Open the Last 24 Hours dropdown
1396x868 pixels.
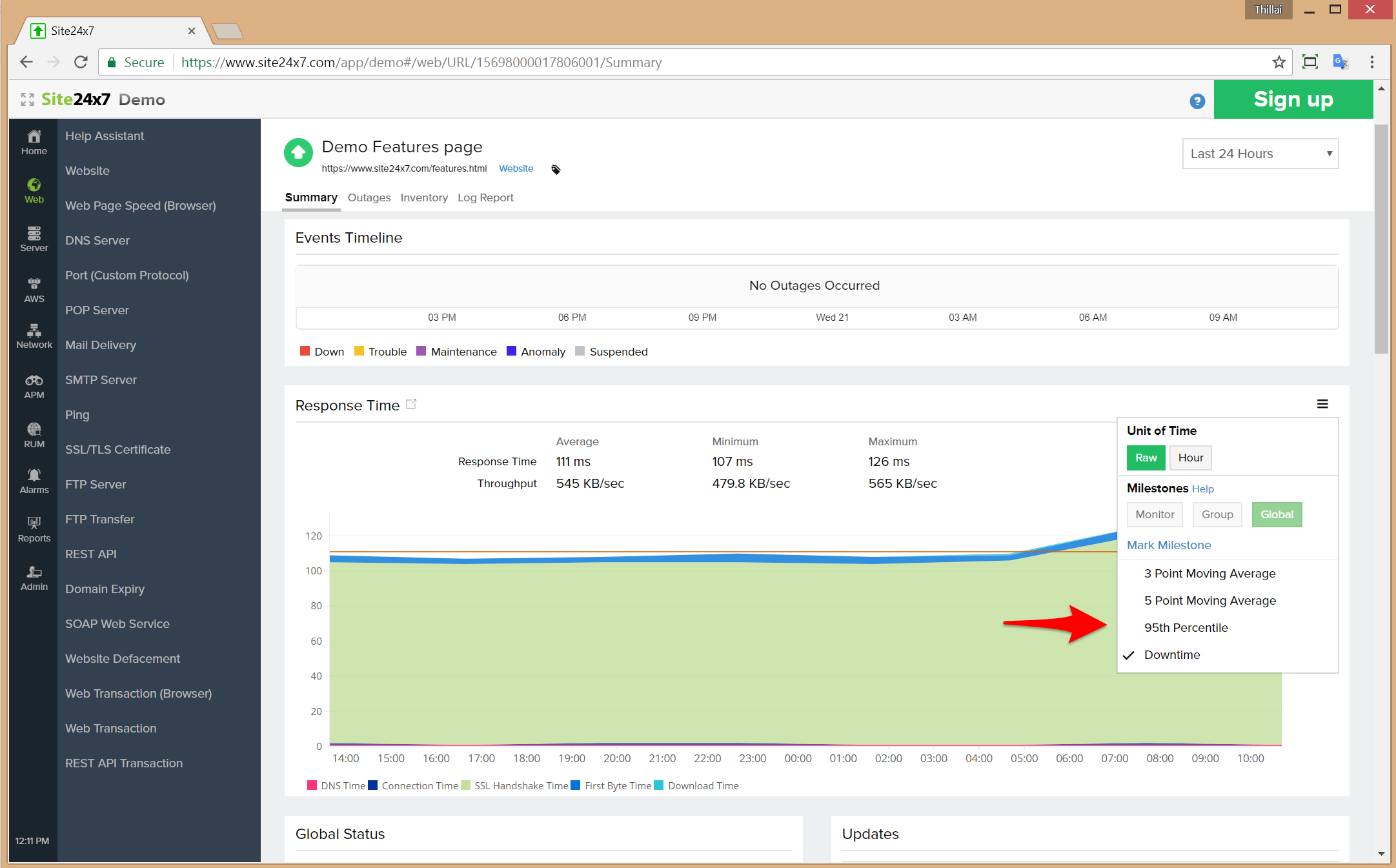coord(1259,154)
